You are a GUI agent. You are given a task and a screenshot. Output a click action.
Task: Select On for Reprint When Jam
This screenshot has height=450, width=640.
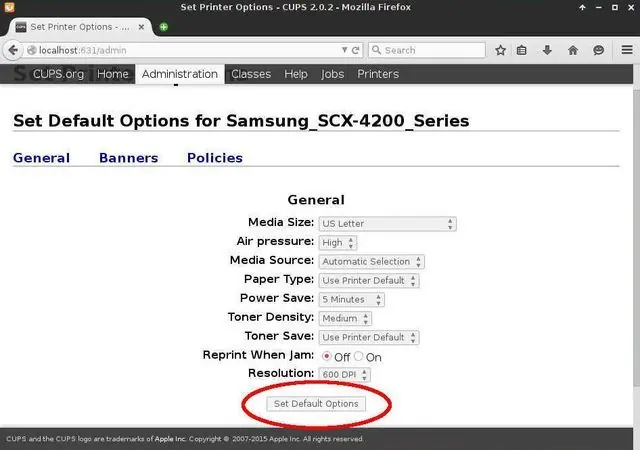click(x=358, y=356)
